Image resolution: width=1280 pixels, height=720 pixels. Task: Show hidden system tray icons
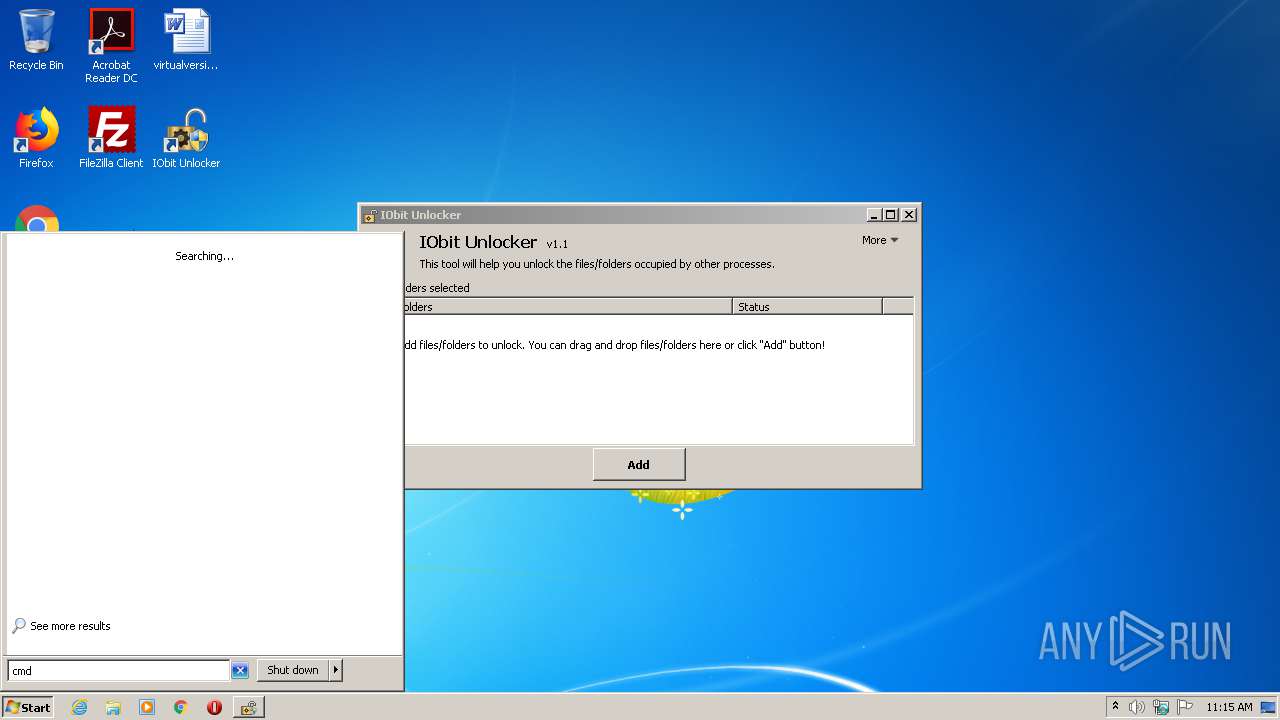1115,707
